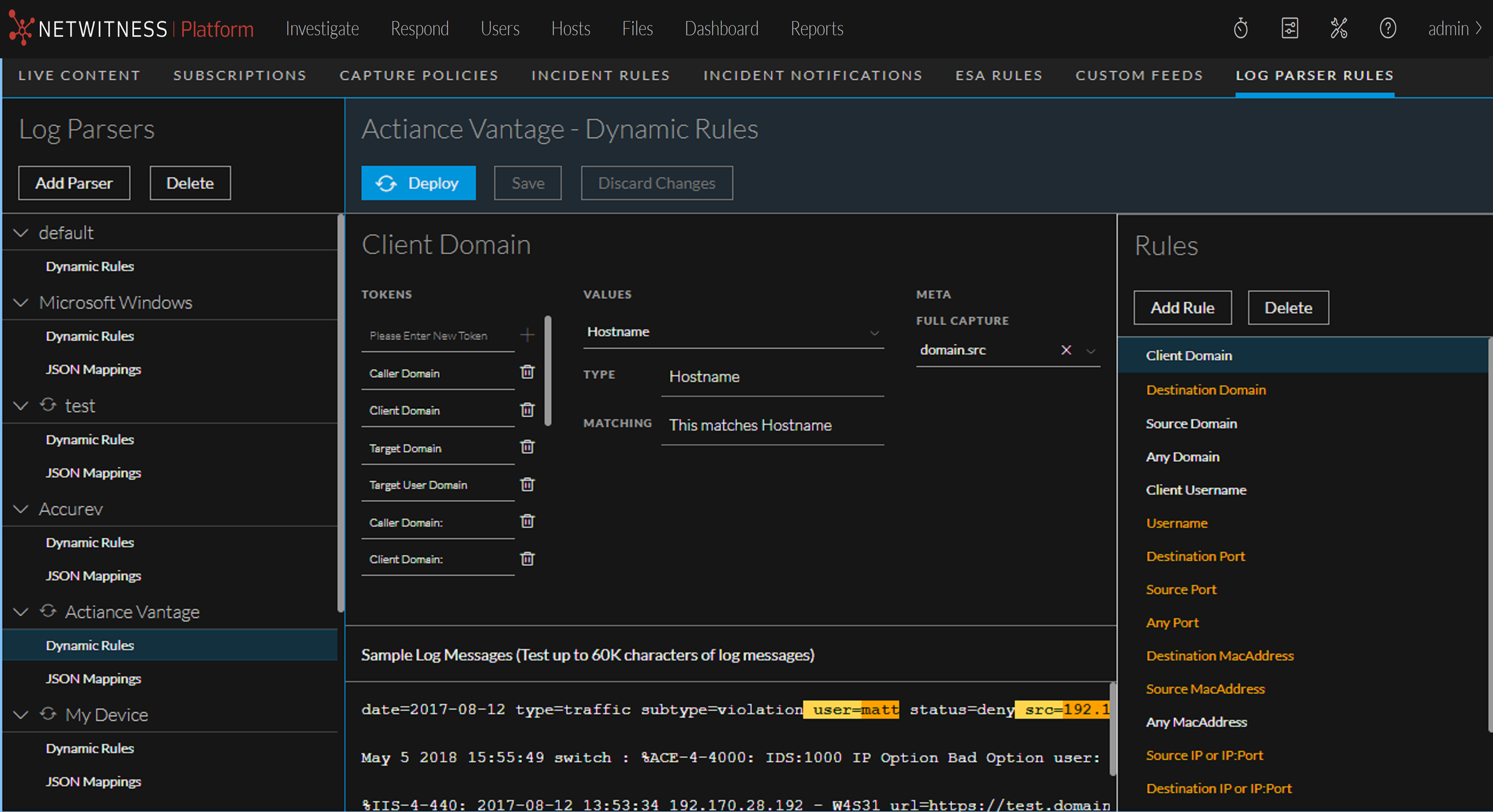This screenshot has height=812, width=1493.
Task: Open the tools wrench icon in header
Action: [x=1339, y=28]
